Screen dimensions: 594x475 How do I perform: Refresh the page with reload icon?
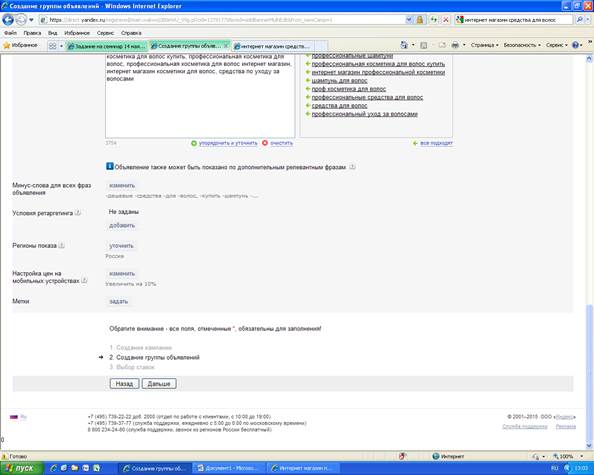point(434,20)
